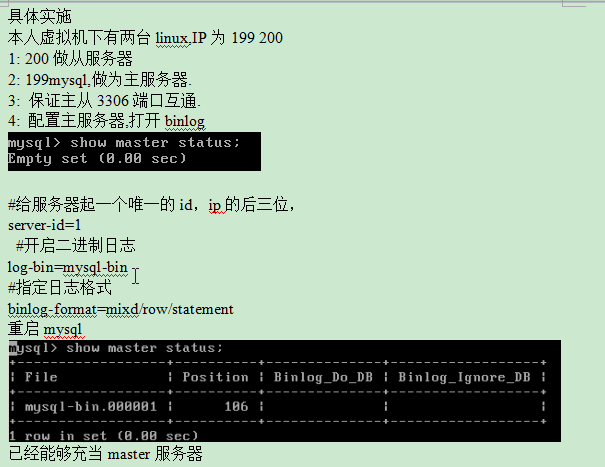Click the second terminal 'show master status;' line
This screenshot has width=605, height=467.
(116, 348)
